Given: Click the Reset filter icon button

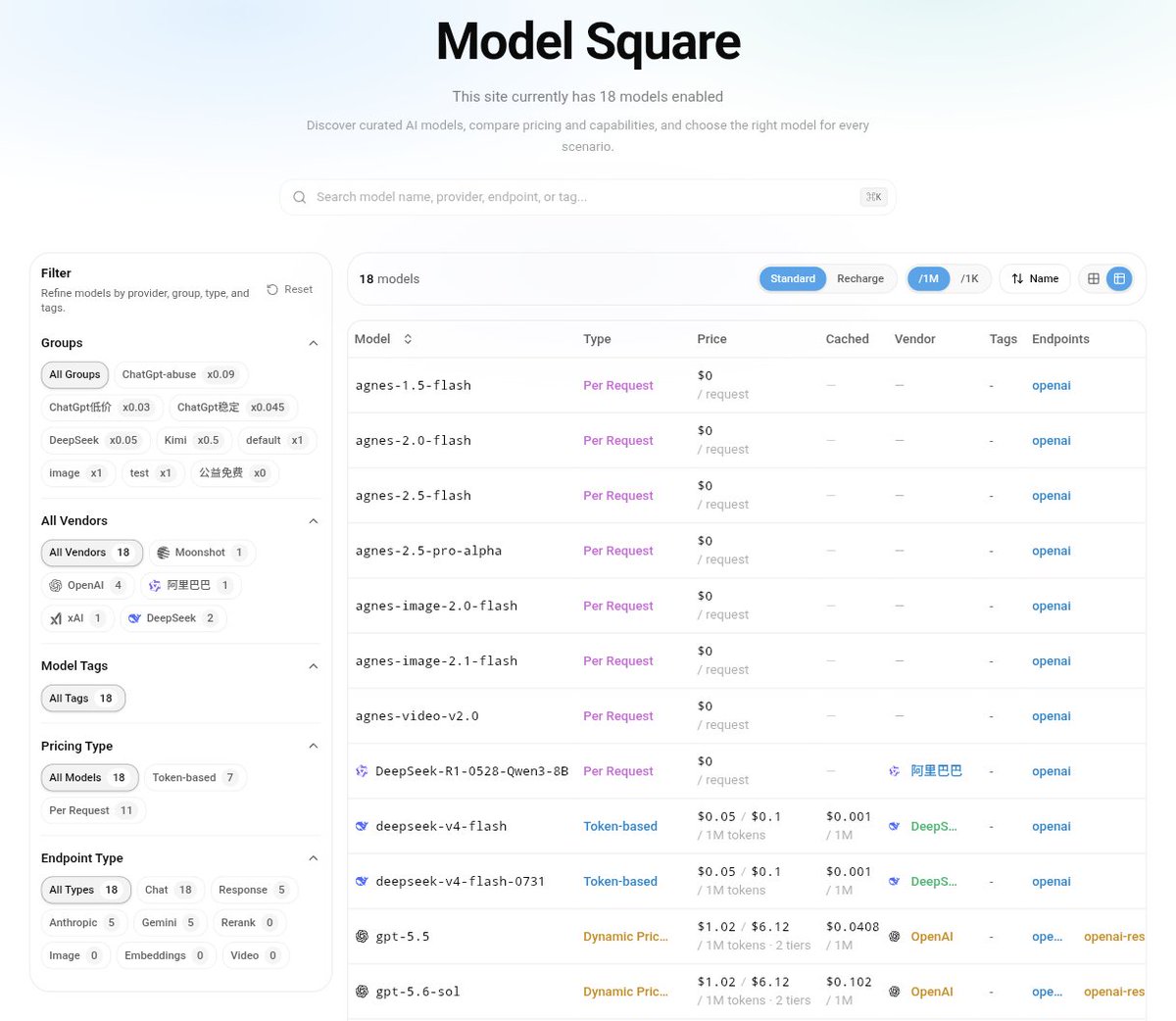Looking at the screenshot, I should (x=272, y=289).
